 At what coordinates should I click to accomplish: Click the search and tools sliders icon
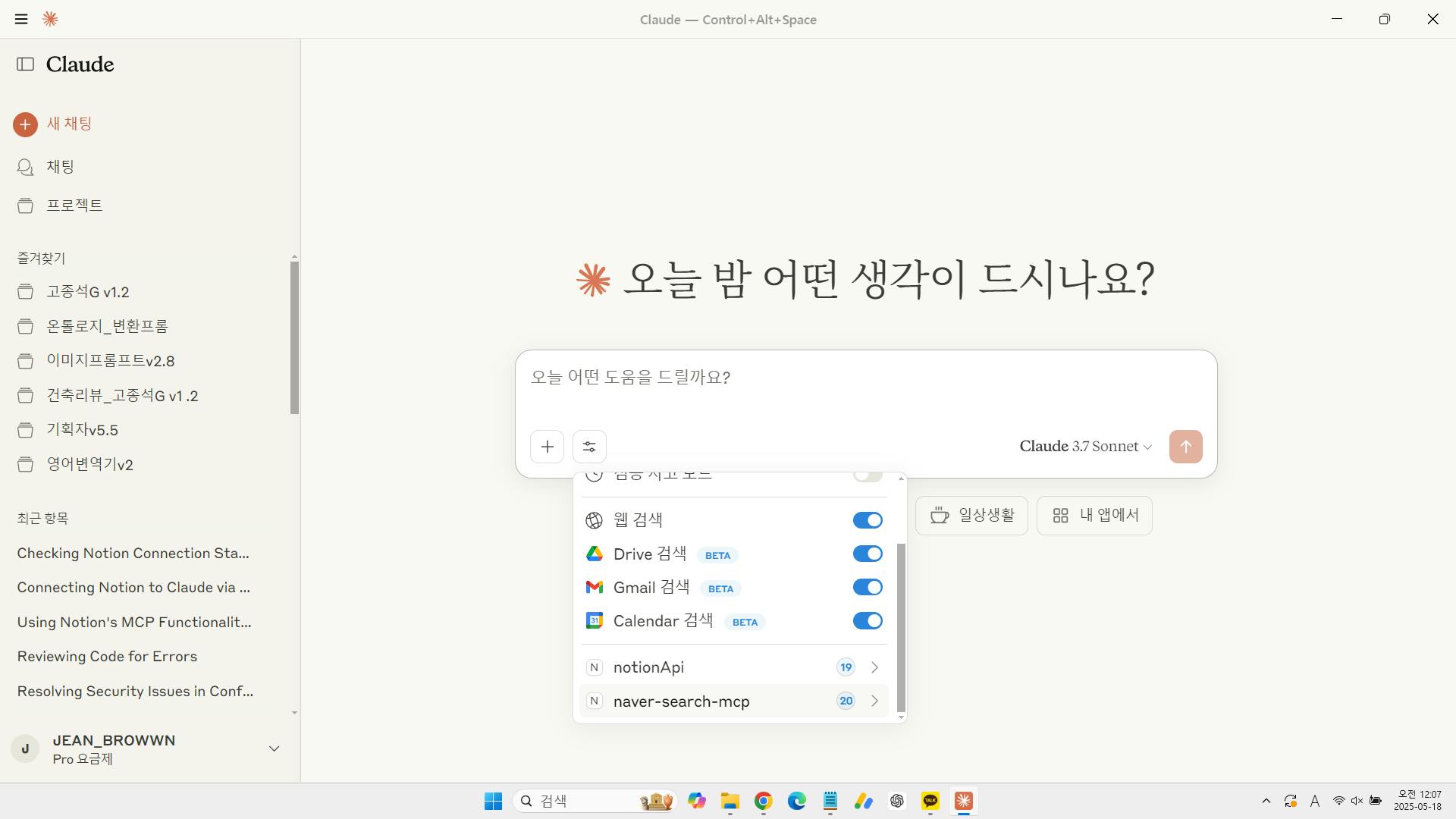point(589,447)
